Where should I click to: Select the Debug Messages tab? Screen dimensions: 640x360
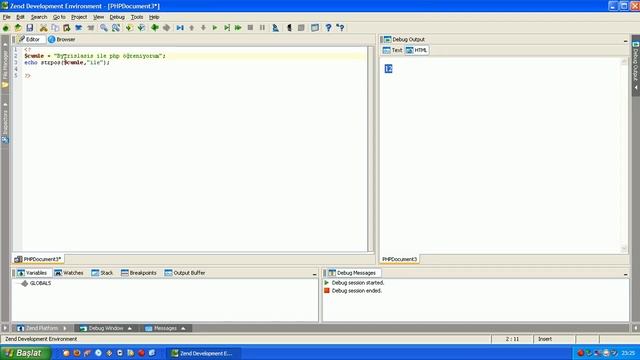[x=352, y=273]
